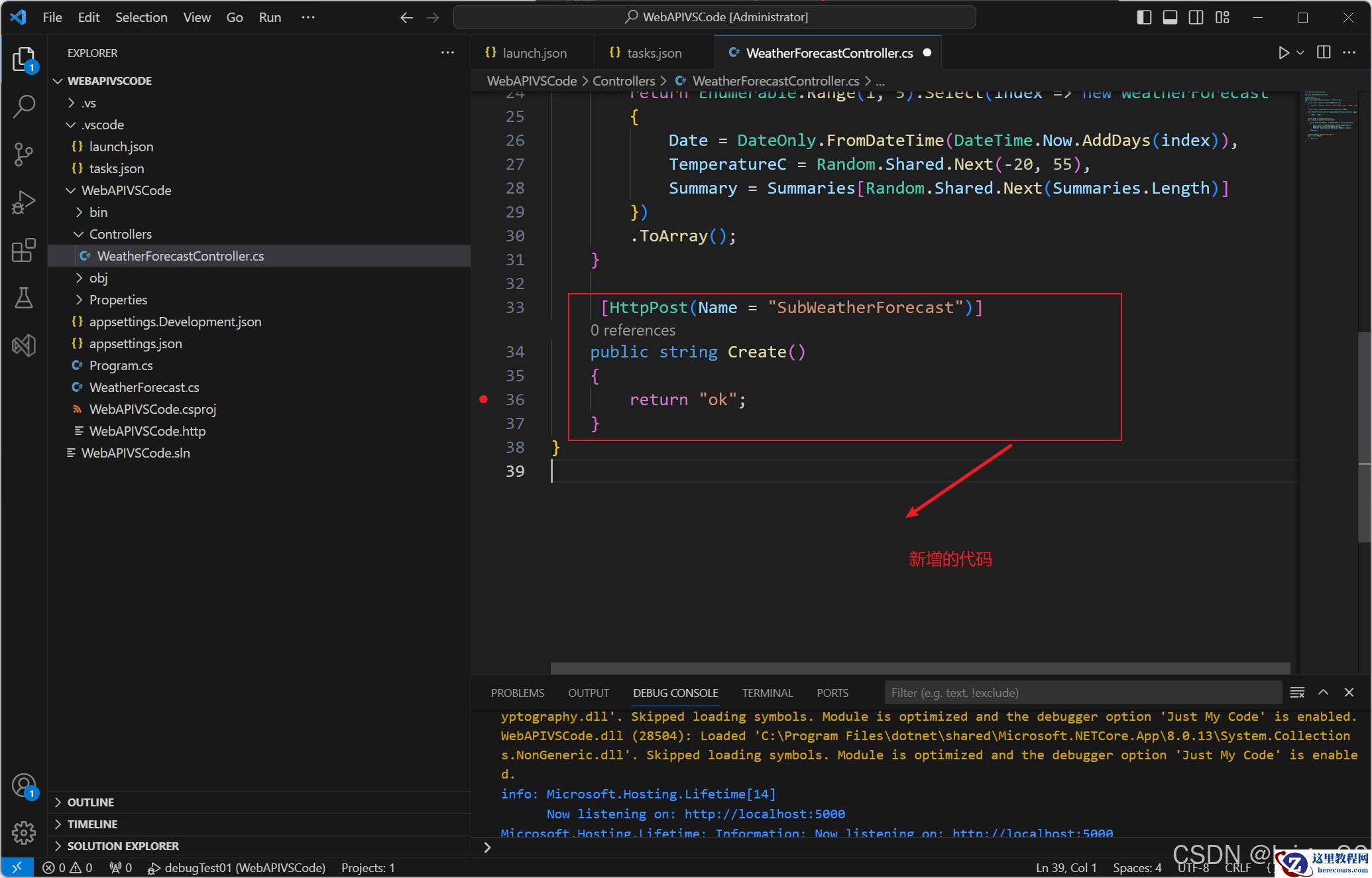Open dropdown arrow next to run button
The height and width of the screenshot is (878, 1372).
[1300, 52]
